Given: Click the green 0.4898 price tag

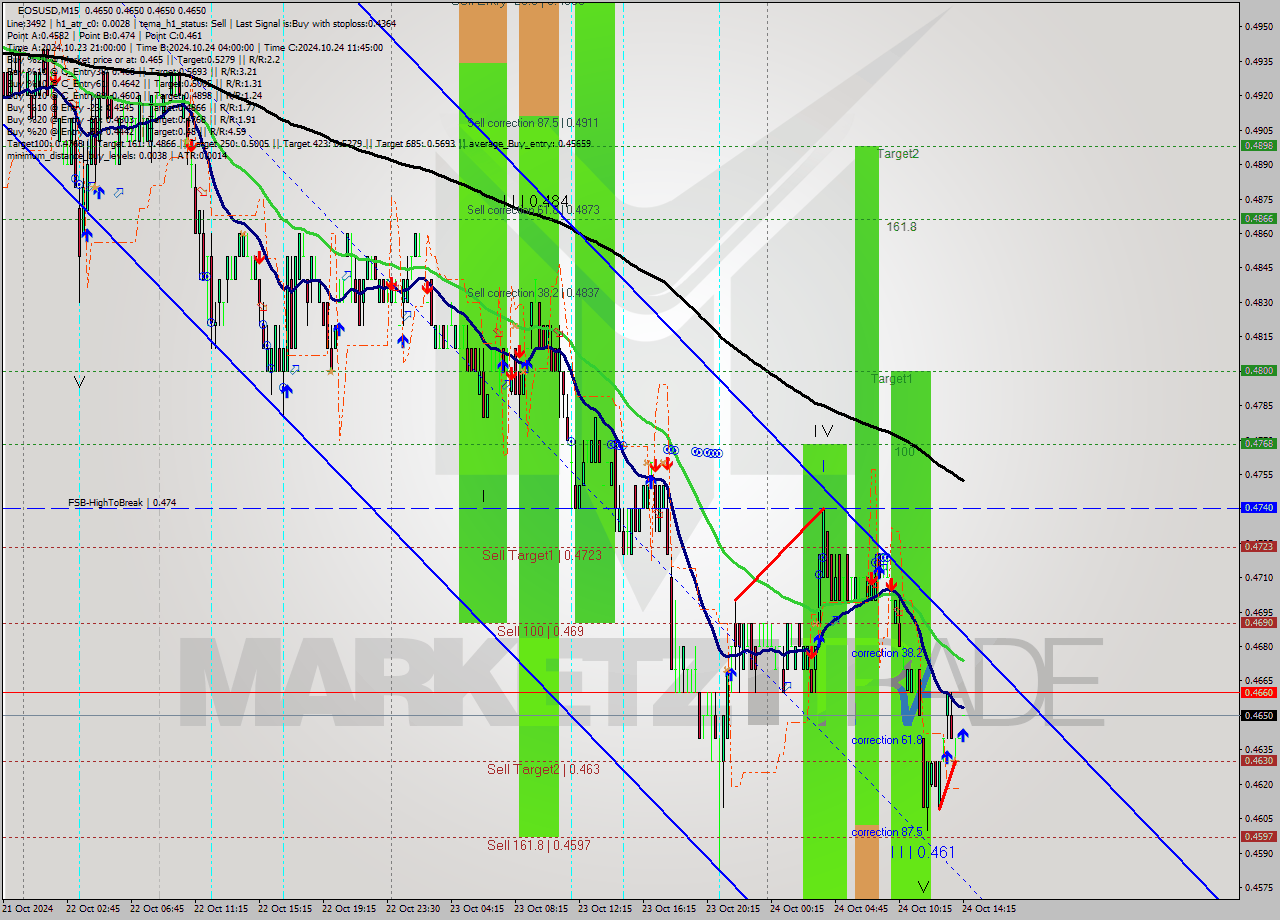Looking at the screenshot, I should click(x=1258, y=145).
